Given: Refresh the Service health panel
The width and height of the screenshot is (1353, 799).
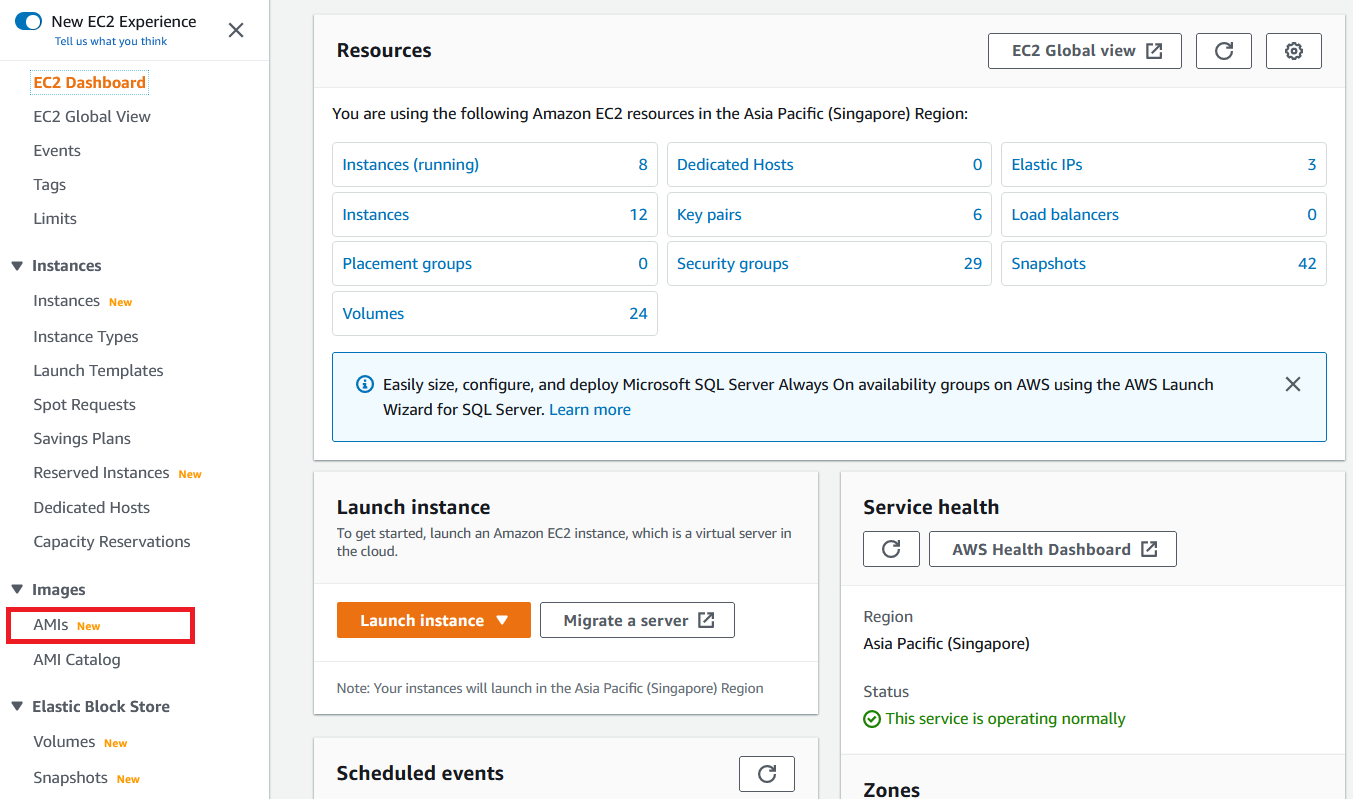Looking at the screenshot, I should click(891, 549).
